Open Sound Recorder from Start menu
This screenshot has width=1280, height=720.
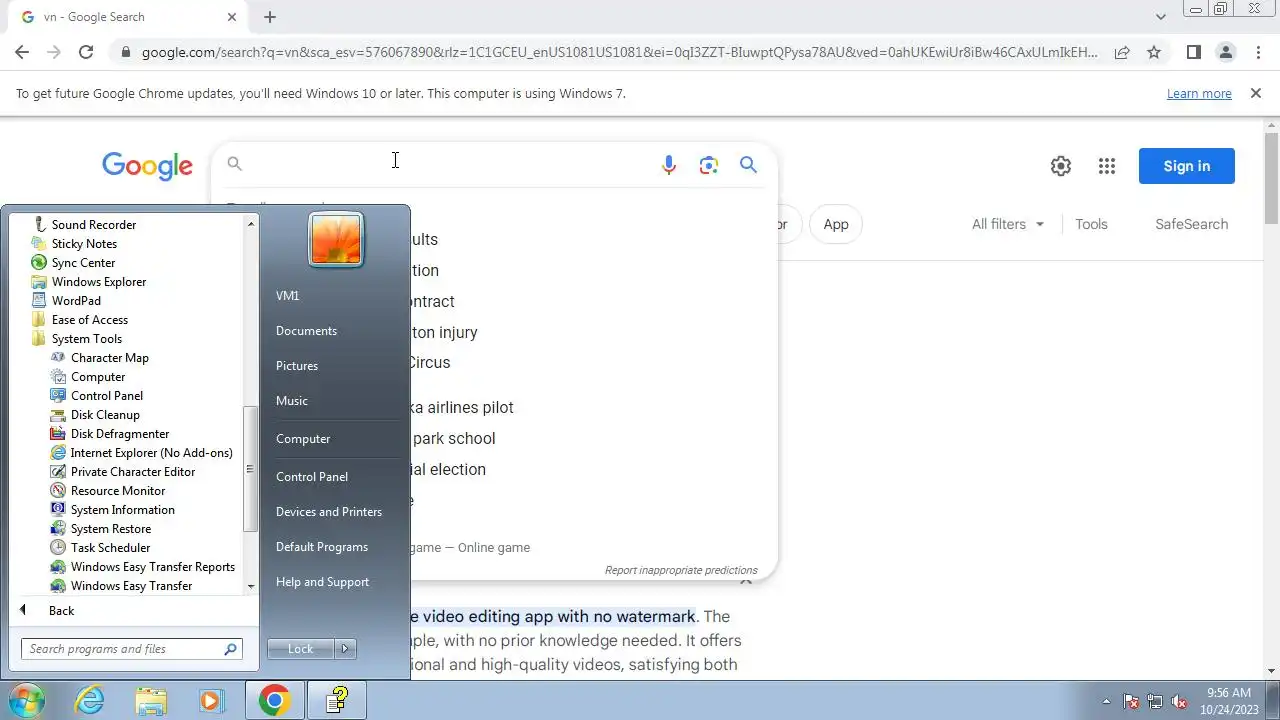click(93, 225)
